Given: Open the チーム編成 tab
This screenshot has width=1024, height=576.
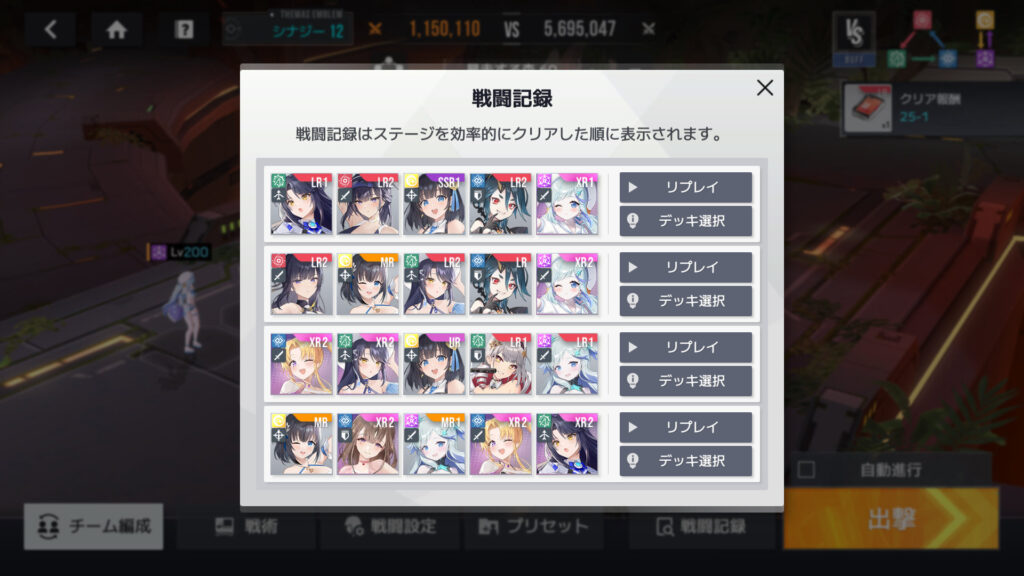Looking at the screenshot, I should tap(93, 526).
